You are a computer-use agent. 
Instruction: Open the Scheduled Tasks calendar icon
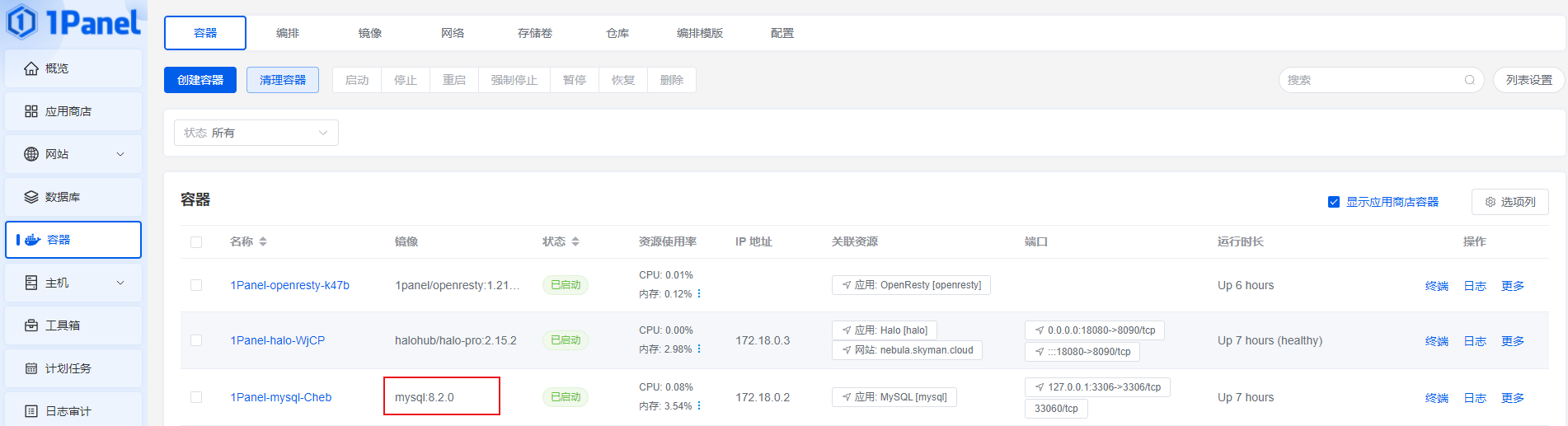(31, 368)
